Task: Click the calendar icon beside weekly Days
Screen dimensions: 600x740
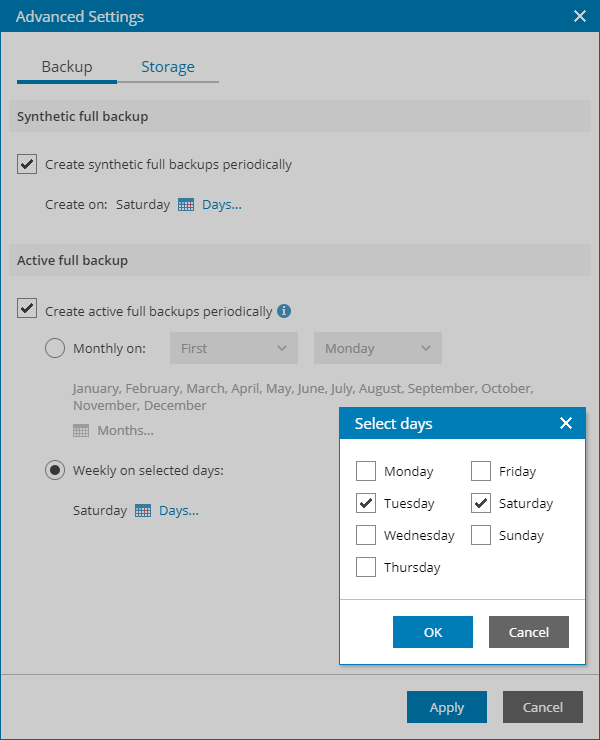Action: (143, 511)
